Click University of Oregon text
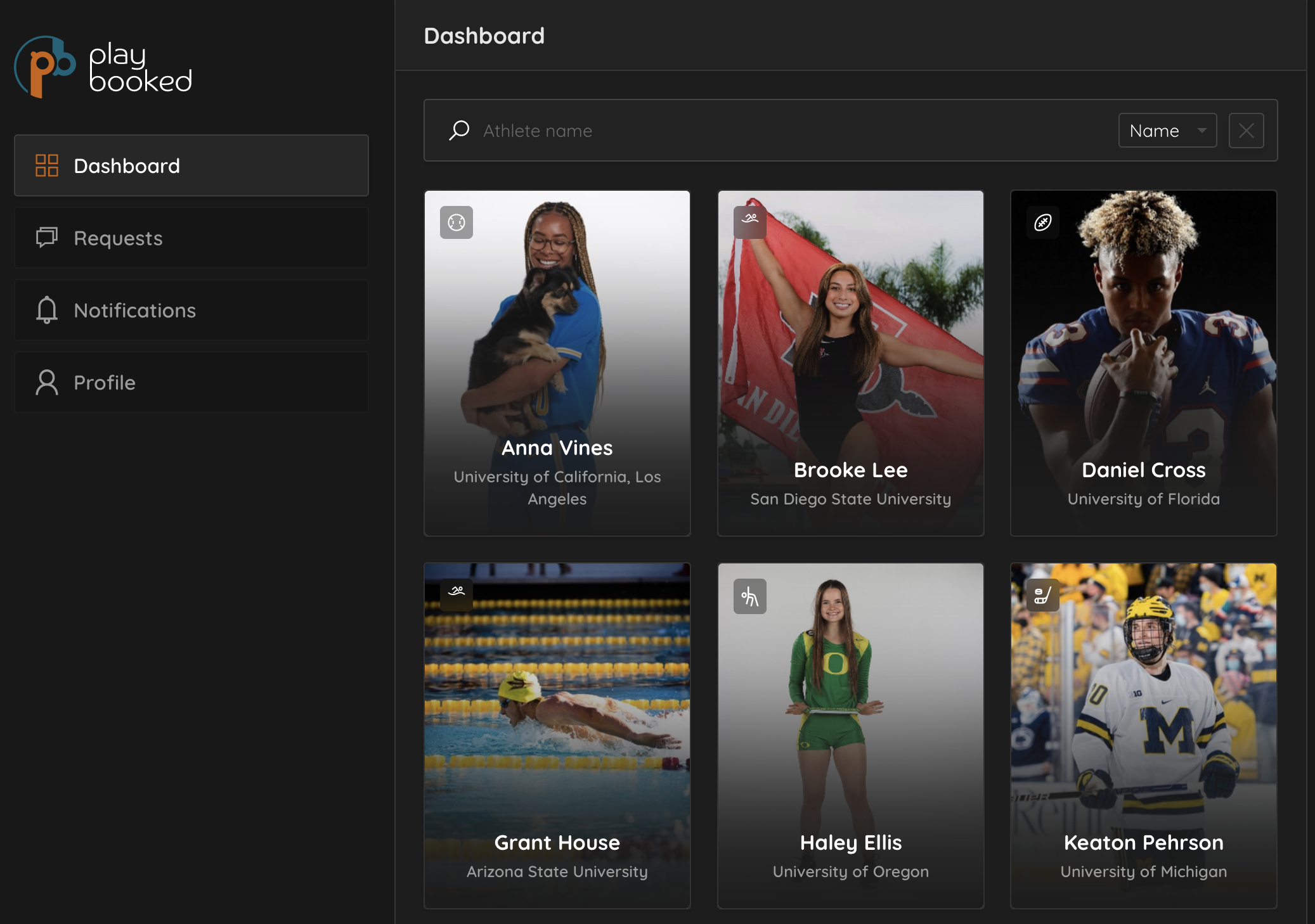 click(x=850, y=872)
